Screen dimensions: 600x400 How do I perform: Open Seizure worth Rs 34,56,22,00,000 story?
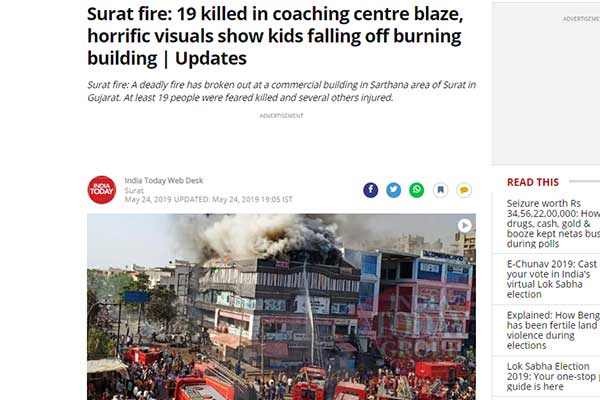point(553,224)
